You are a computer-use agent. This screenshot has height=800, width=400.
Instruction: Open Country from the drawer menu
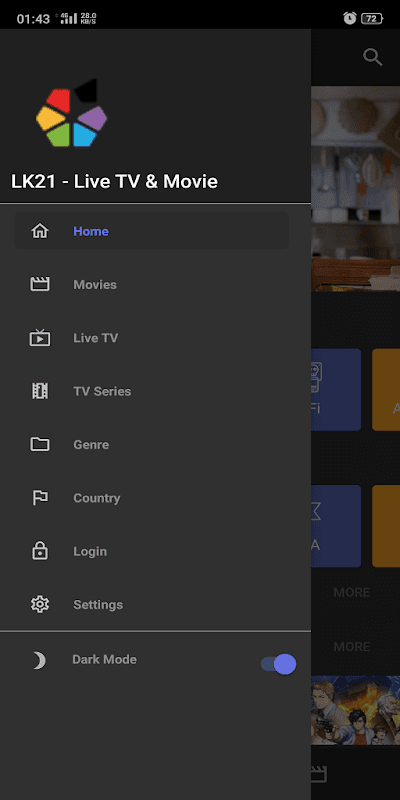point(152,498)
